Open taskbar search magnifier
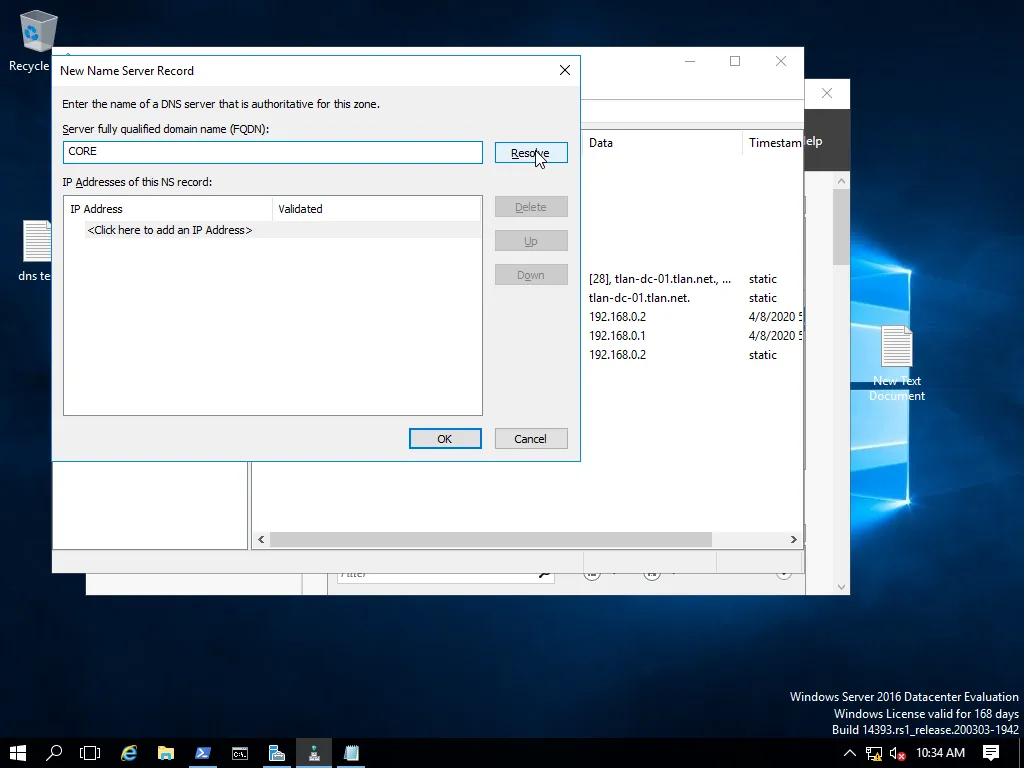The height and width of the screenshot is (768, 1024). 55,753
